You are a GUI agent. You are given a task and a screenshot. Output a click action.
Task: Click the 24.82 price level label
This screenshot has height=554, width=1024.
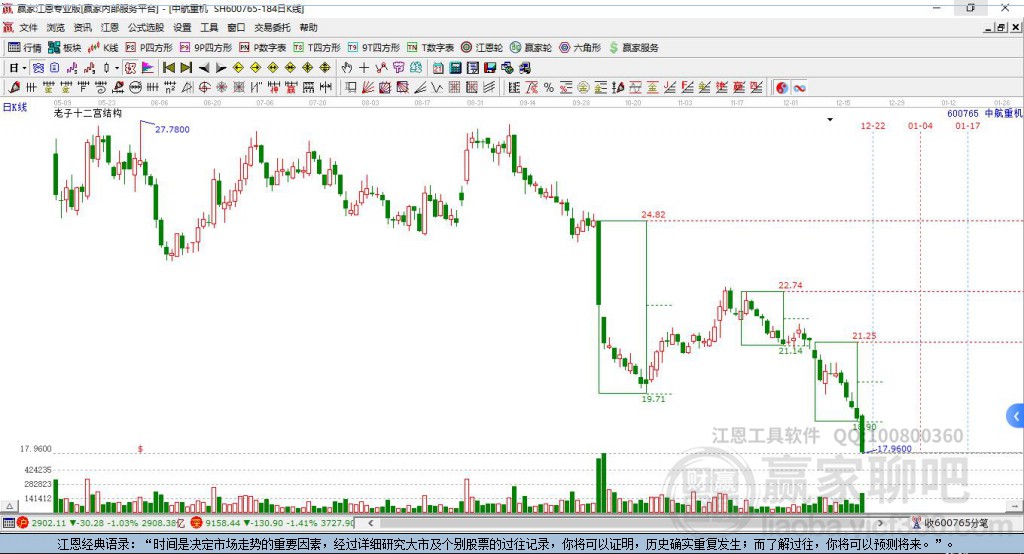pos(653,214)
